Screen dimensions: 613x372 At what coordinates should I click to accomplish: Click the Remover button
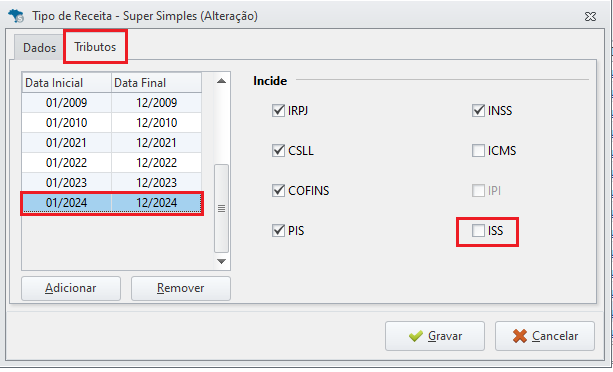tap(181, 288)
